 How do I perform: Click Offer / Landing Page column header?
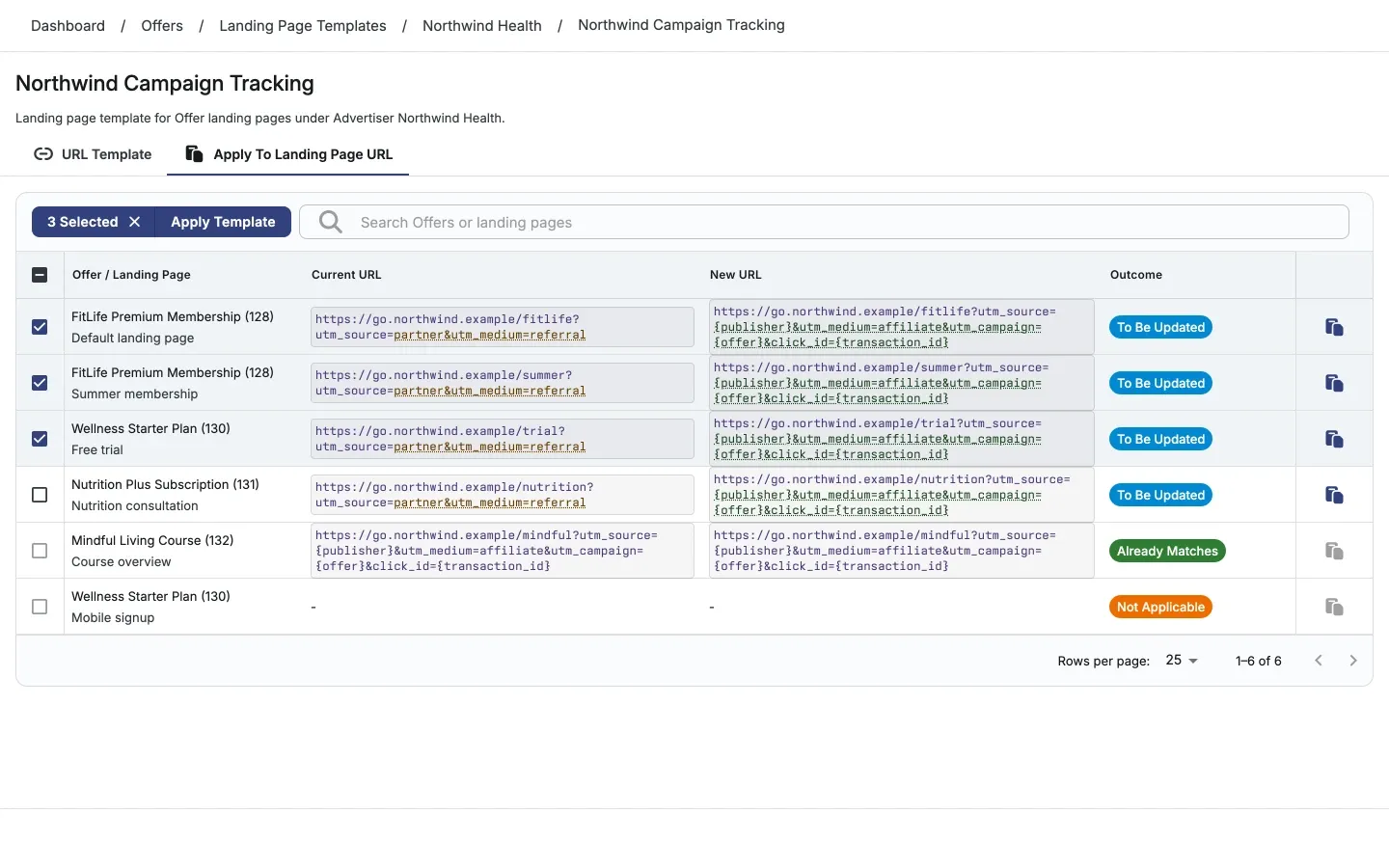tap(131, 275)
